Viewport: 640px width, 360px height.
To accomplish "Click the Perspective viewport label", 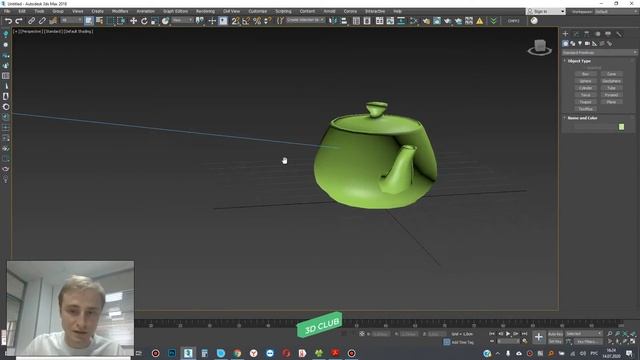I will pyautogui.click(x=31, y=31).
